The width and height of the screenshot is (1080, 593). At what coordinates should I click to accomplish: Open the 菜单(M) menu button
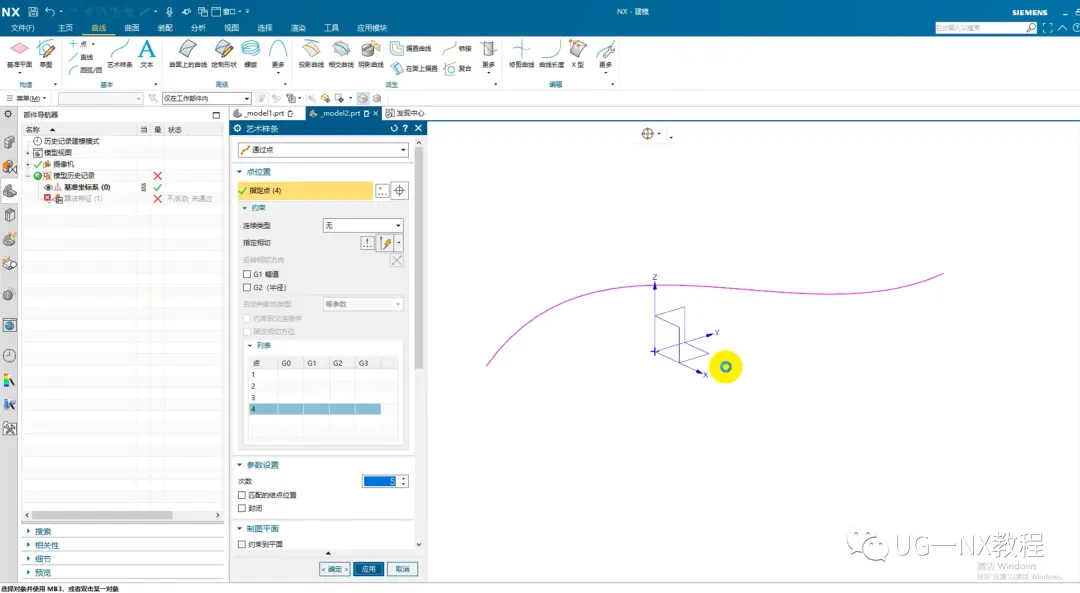27,98
